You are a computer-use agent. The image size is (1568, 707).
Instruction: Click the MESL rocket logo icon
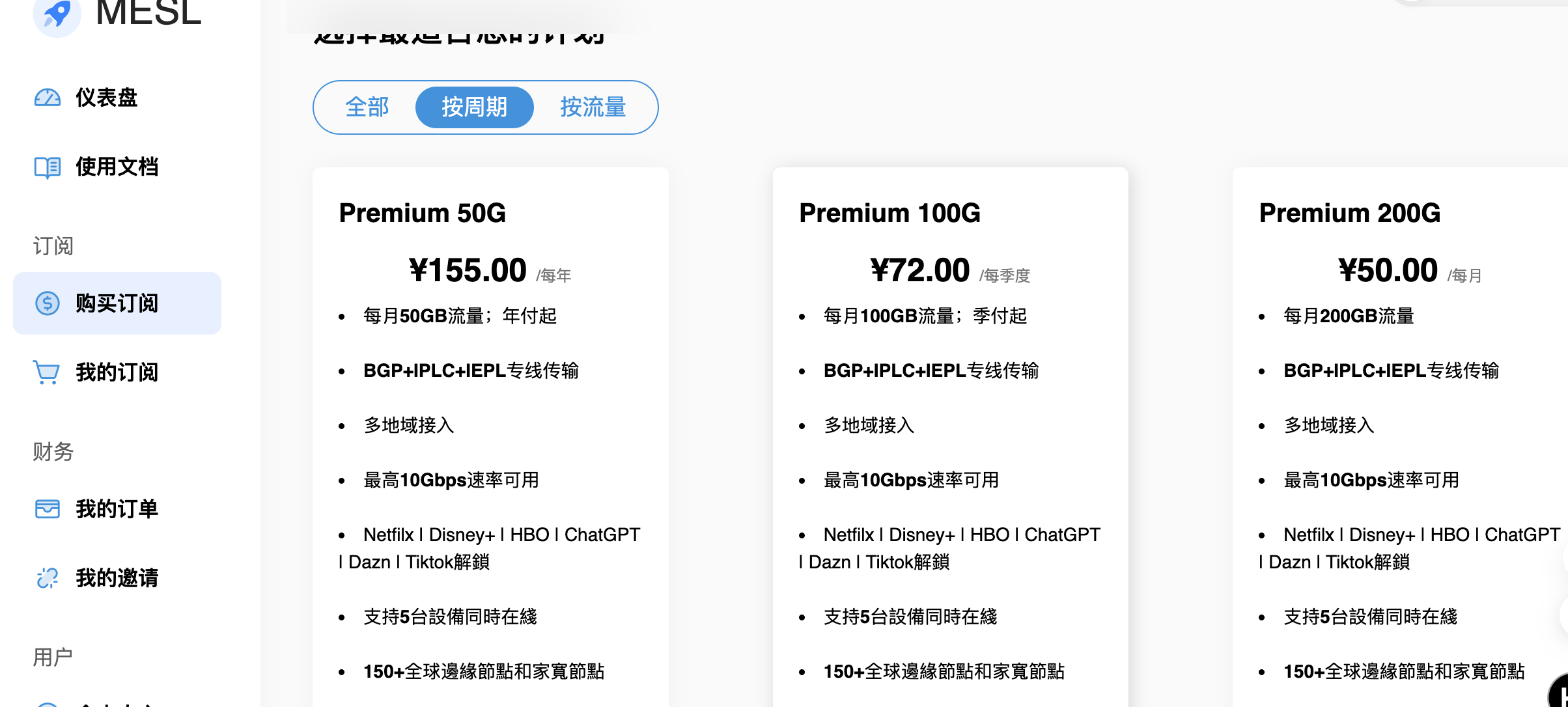click(x=57, y=14)
